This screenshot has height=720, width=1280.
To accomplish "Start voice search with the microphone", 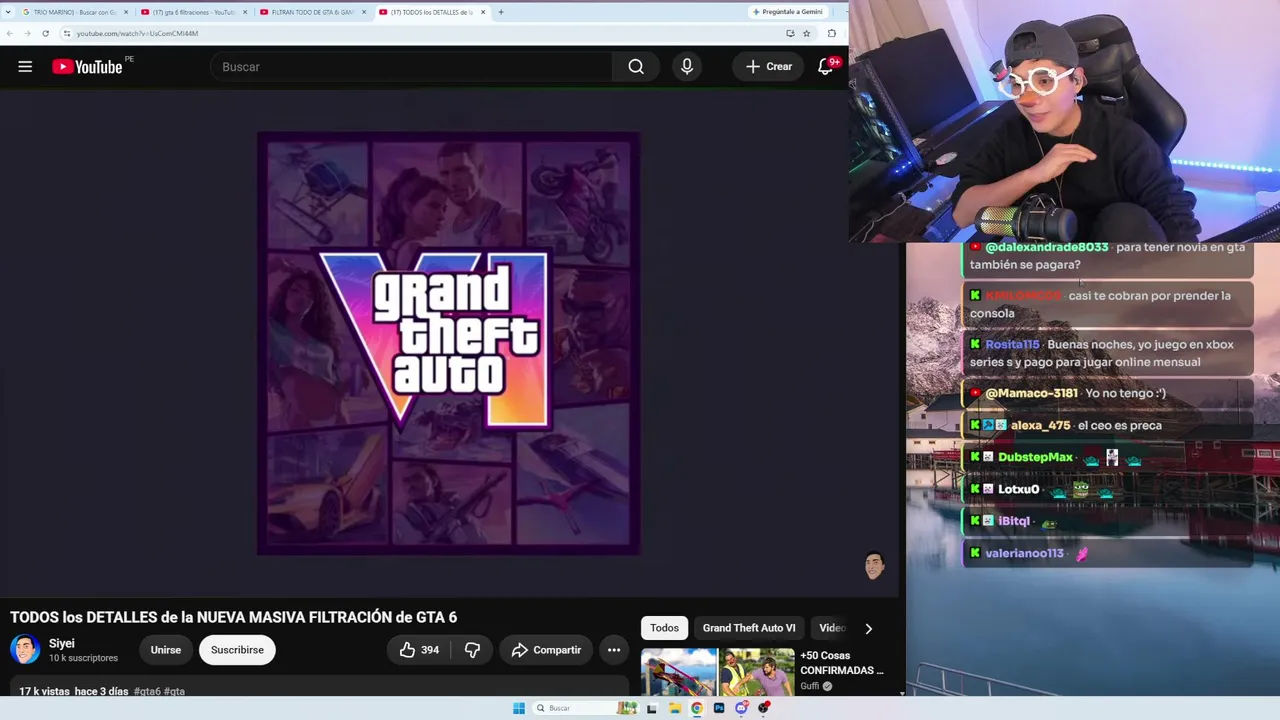I will click(687, 67).
